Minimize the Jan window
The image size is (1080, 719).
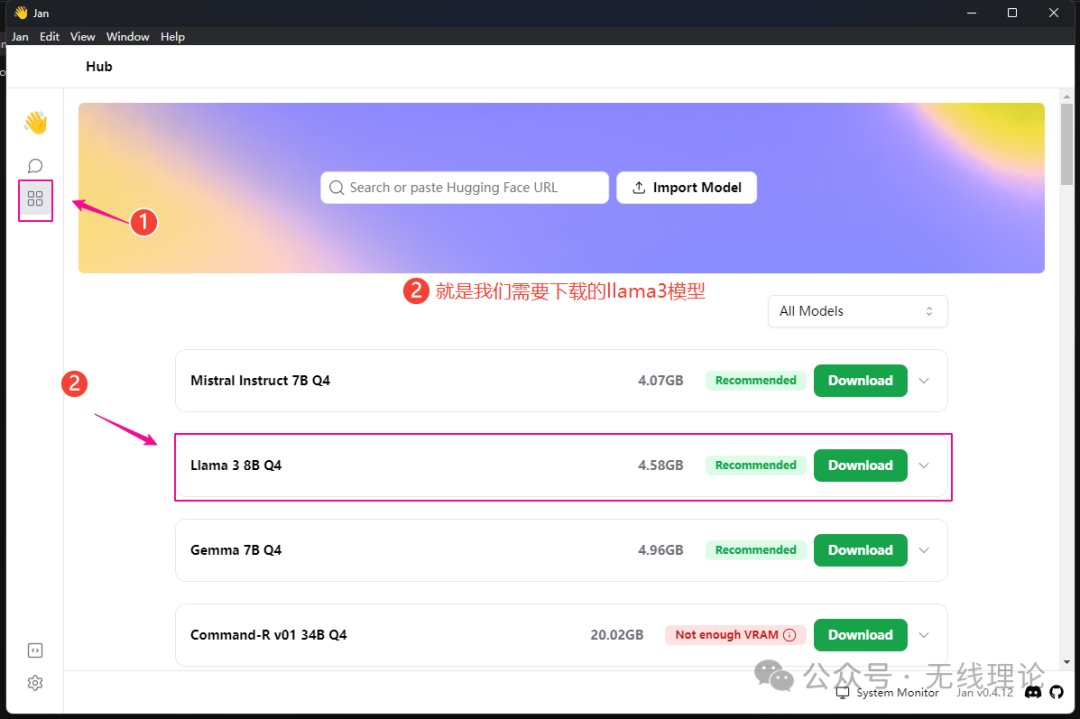971,12
